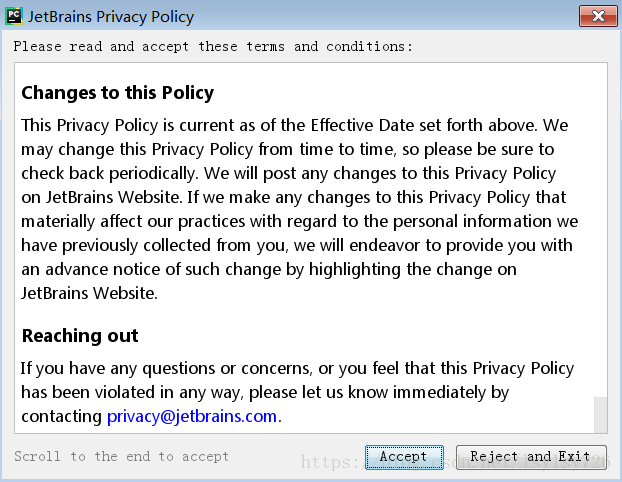Click the policy pane scrollbar thumb
622x482 pixels.
click(x=601, y=415)
